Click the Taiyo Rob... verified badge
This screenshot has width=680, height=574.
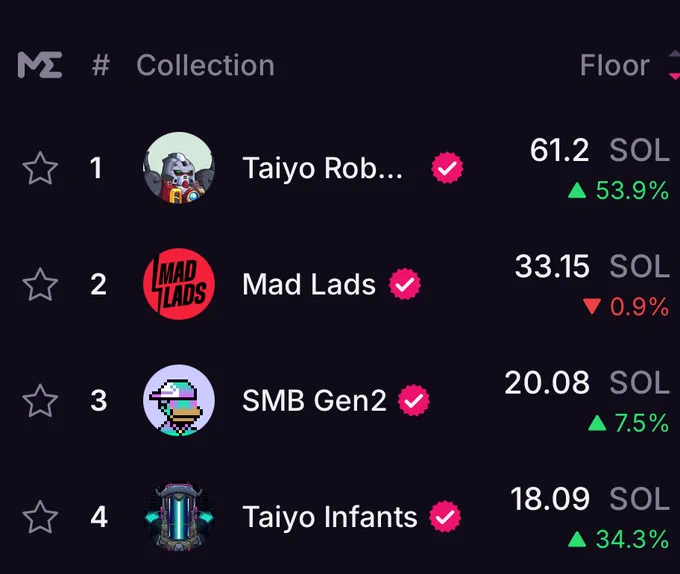coord(447,168)
